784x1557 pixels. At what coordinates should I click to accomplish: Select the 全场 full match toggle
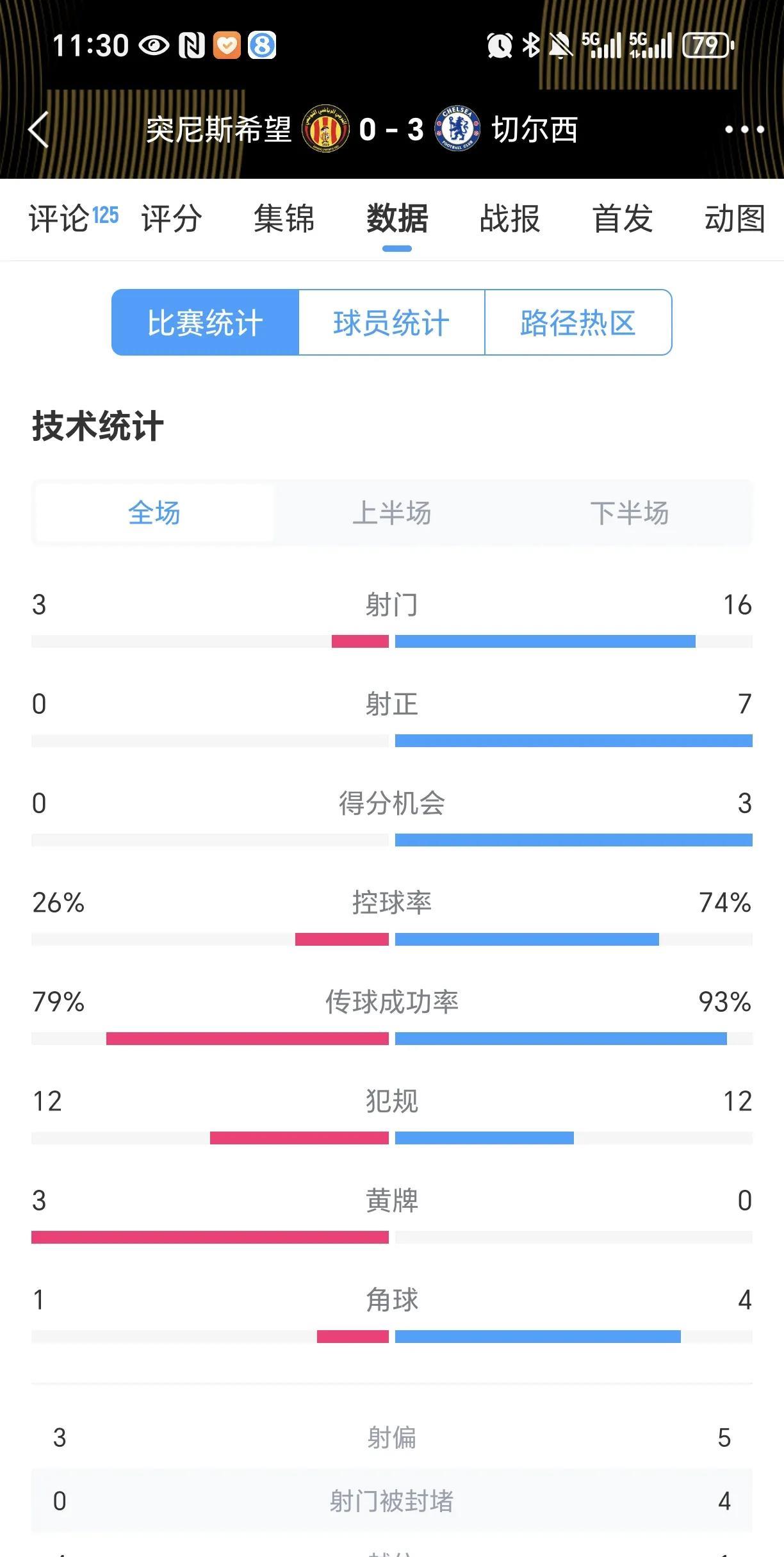point(154,513)
